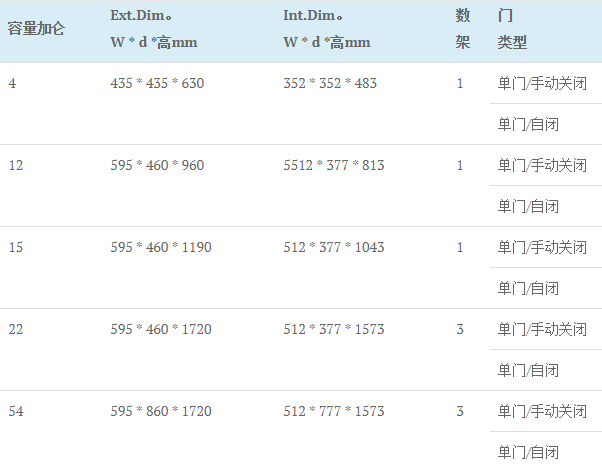
Task: Select the 595 * 460 * 1190 cell
Action: point(161,247)
